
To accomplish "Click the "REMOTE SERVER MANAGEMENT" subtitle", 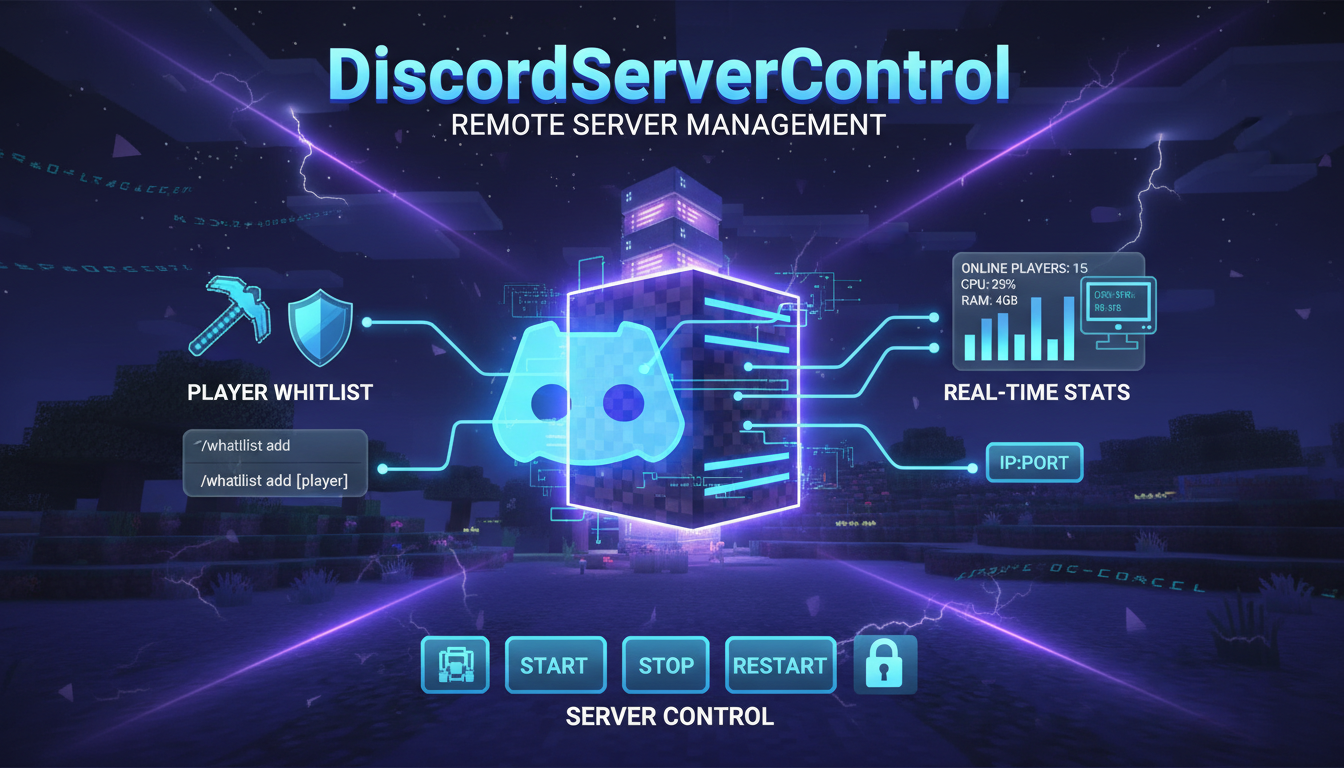I will pos(669,125).
